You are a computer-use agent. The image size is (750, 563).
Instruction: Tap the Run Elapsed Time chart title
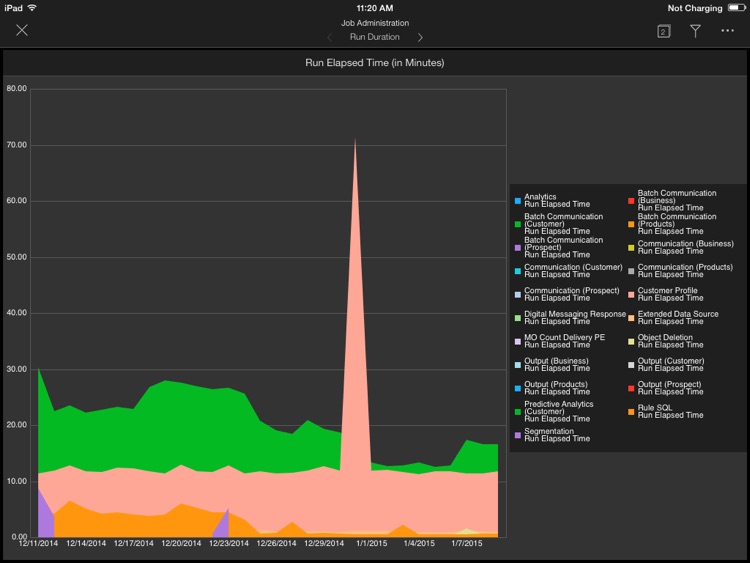click(x=375, y=63)
